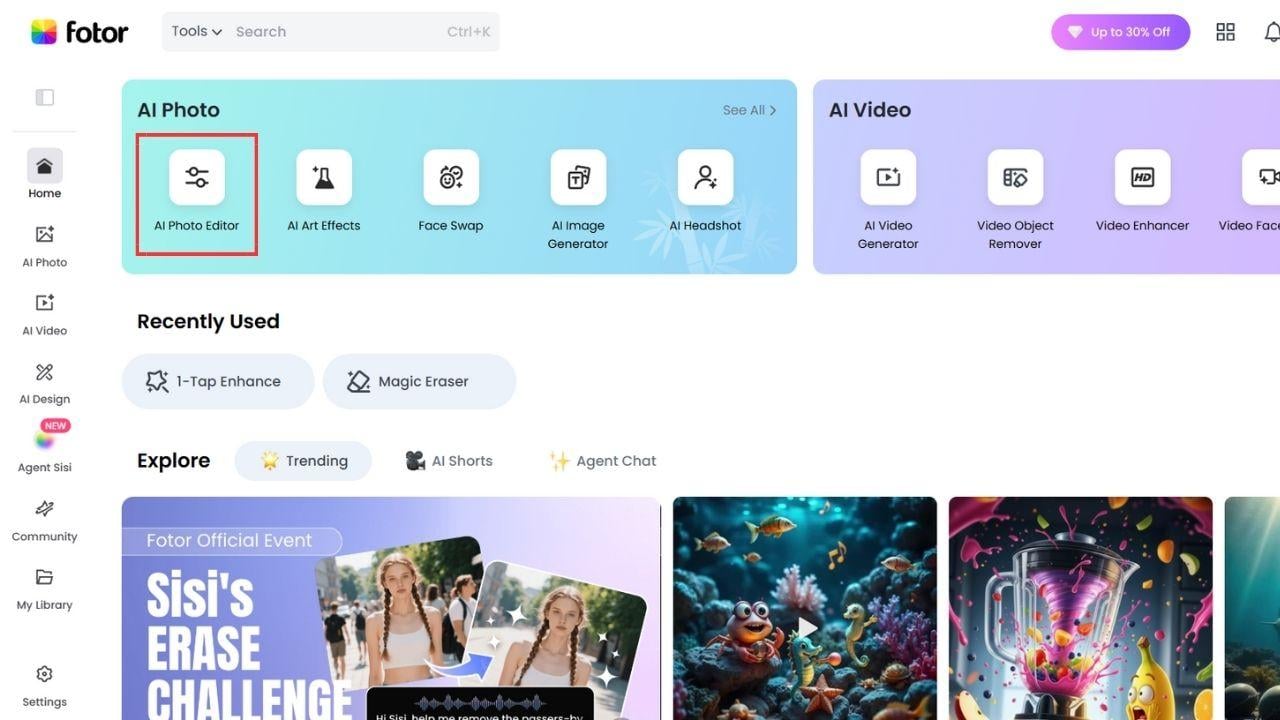The width and height of the screenshot is (1280, 720).
Task: Open the AI Photo Editor tool
Action: [197, 193]
